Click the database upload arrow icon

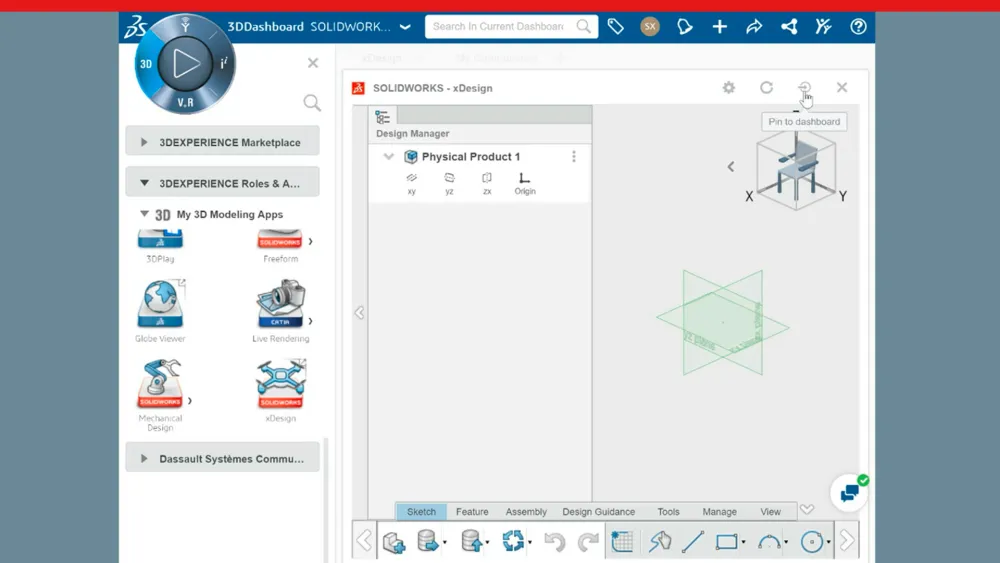(x=471, y=541)
